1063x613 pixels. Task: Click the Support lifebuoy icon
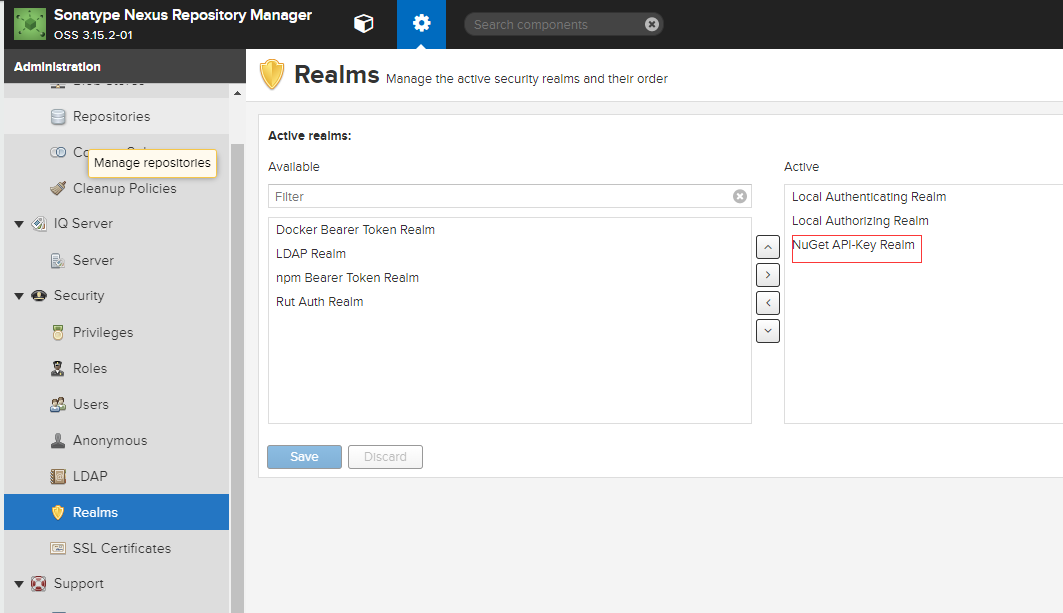(x=39, y=583)
